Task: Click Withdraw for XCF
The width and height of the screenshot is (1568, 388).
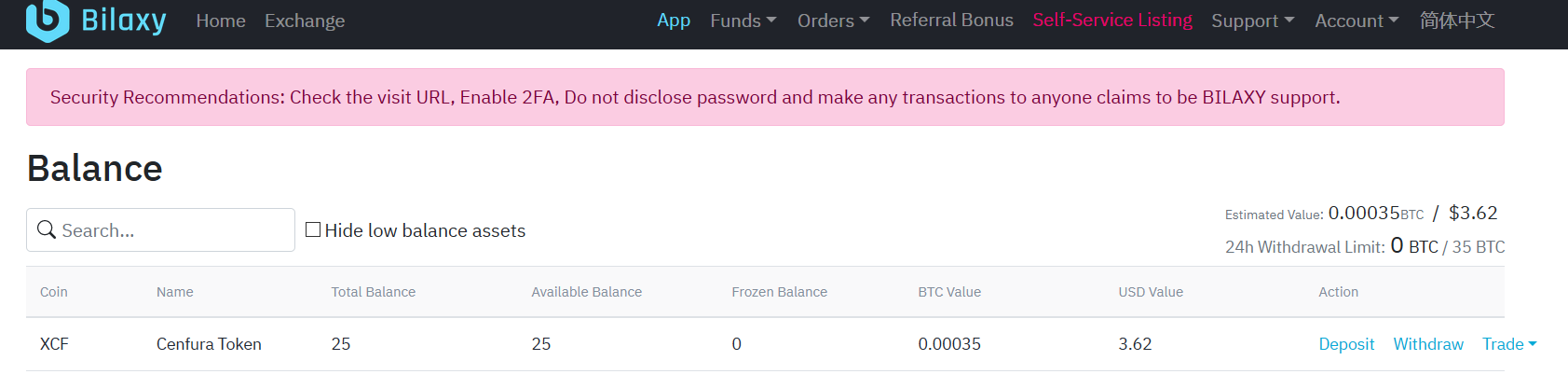Action: tap(1428, 344)
